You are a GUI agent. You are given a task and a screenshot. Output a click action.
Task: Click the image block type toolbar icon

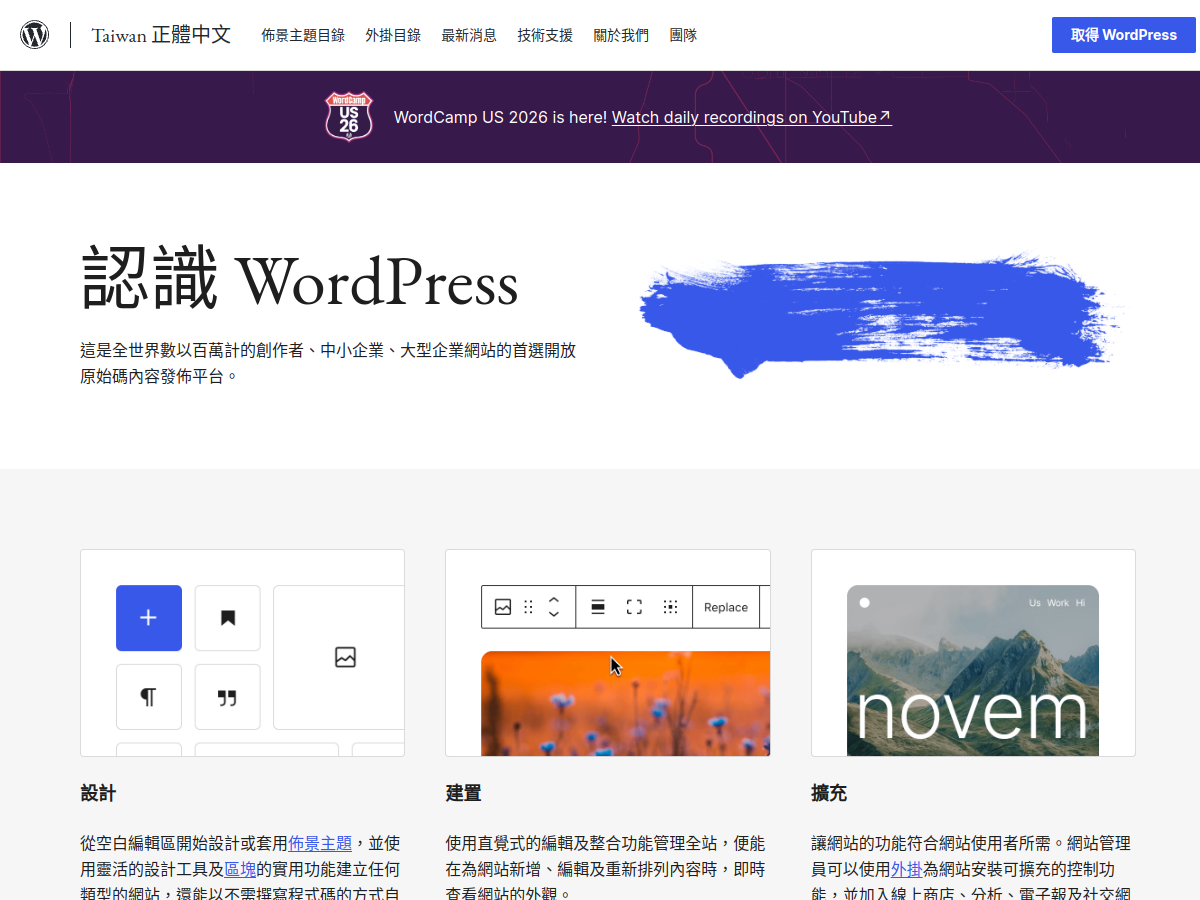pyautogui.click(x=503, y=607)
